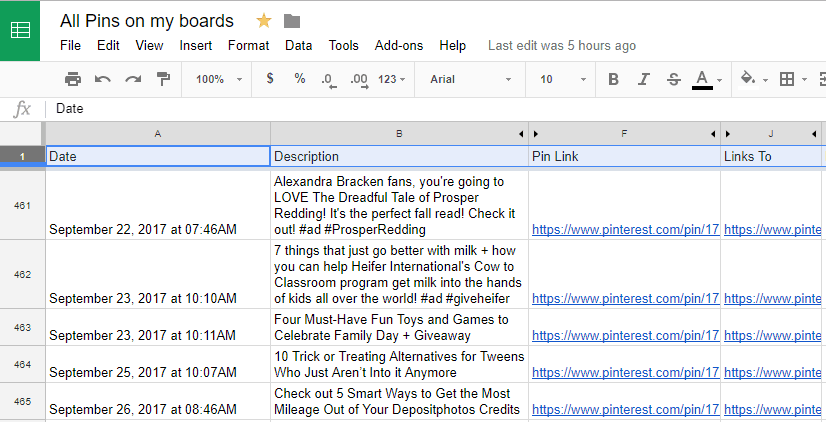Click into the formula bar showing Date
The image size is (826, 422).
tap(437, 109)
